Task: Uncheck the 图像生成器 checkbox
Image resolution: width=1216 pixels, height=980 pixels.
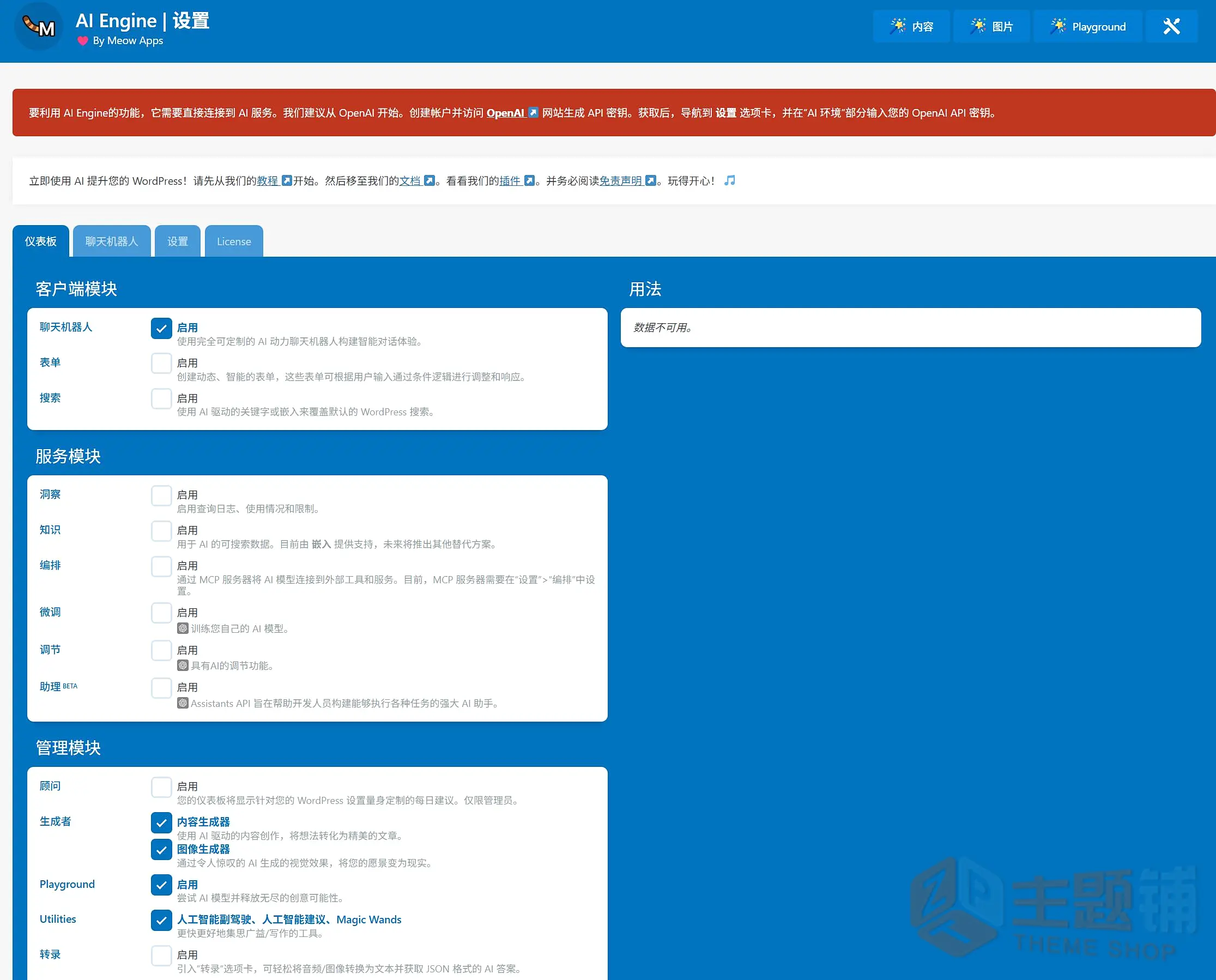Action: 161,850
